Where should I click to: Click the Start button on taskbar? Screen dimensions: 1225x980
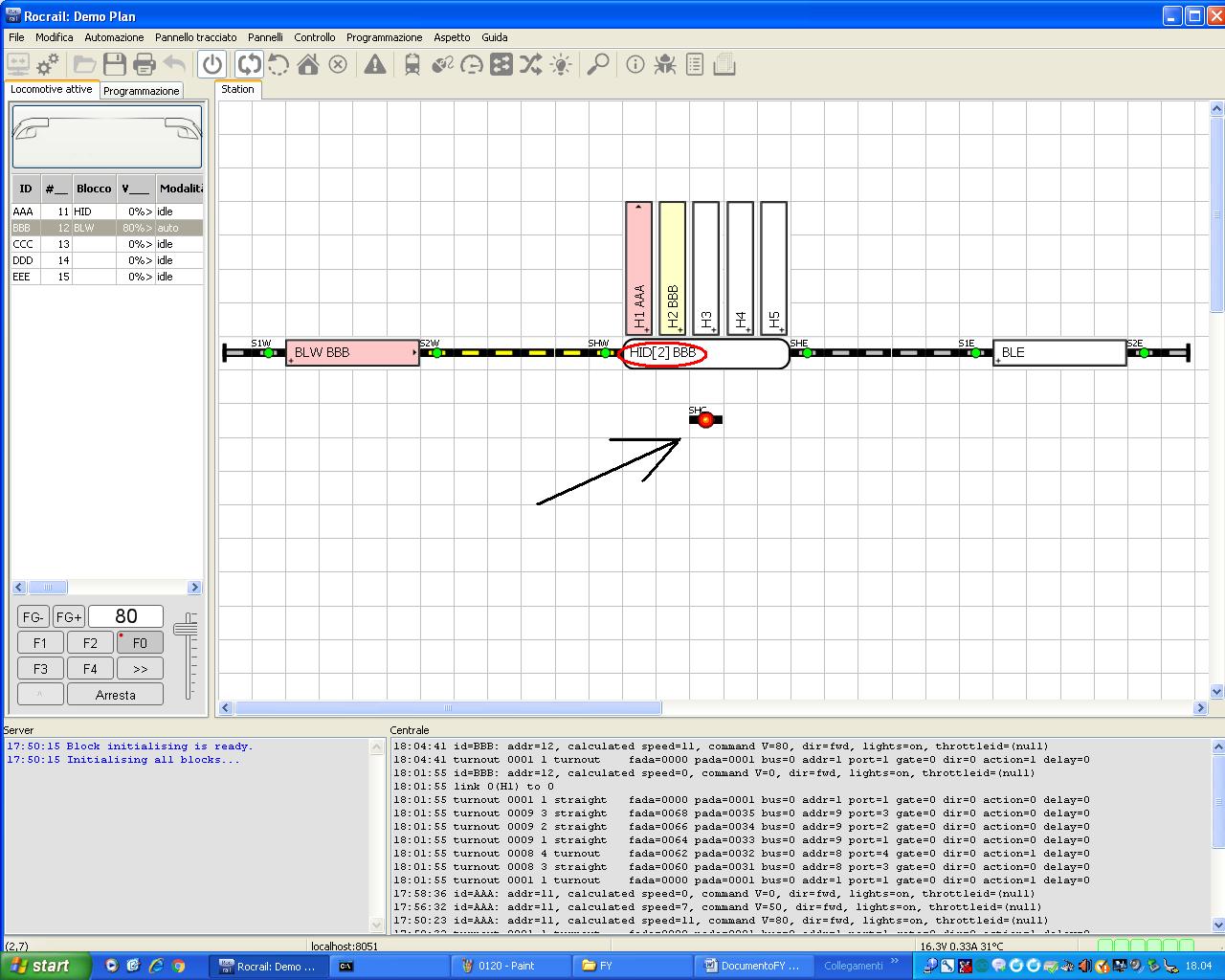[x=46, y=966]
